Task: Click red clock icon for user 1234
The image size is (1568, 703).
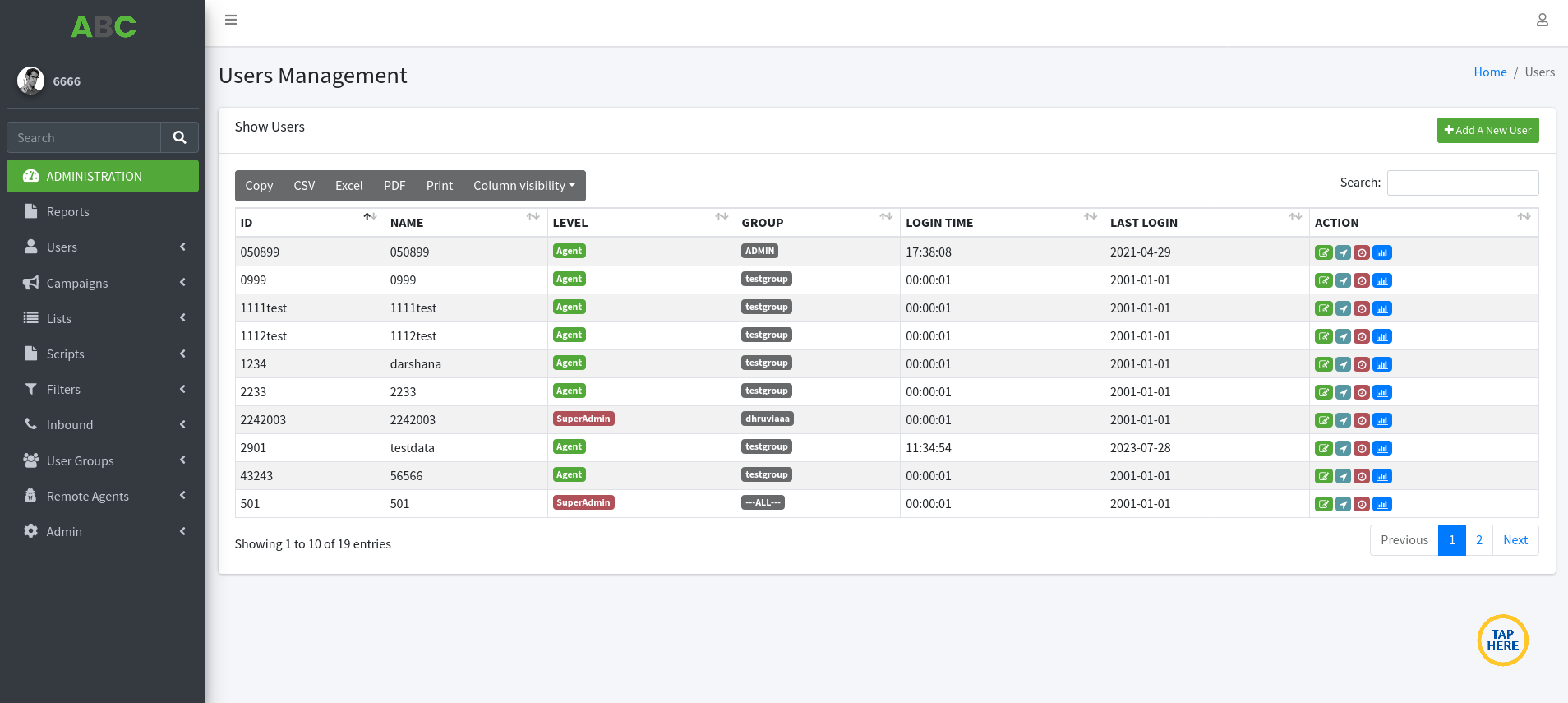Action: point(1362,364)
